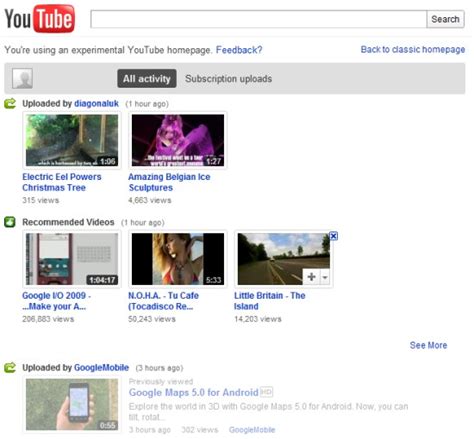Open Electric Eel Powers Christmas Tree title

62,182
